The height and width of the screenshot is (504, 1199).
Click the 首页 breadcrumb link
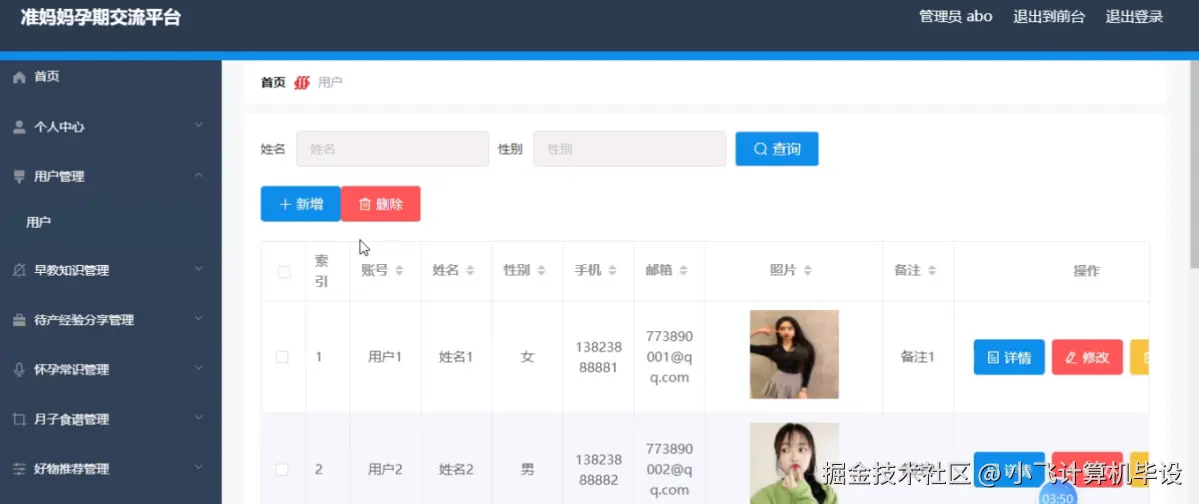(273, 83)
